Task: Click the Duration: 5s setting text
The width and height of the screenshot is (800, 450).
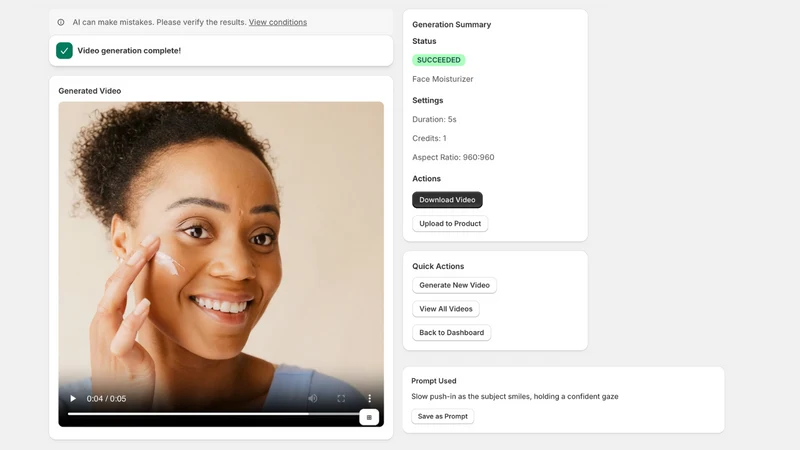Action: point(434,119)
